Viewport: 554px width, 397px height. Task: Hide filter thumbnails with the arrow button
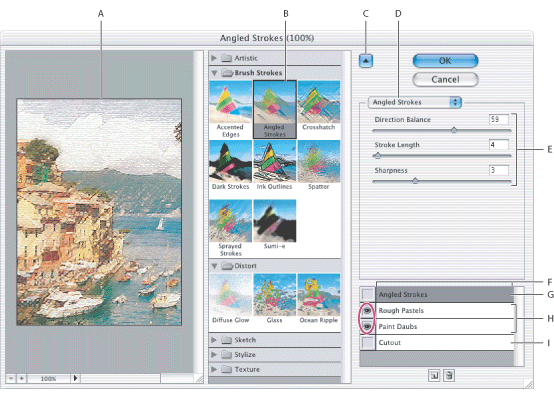click(x=366, y=61)
